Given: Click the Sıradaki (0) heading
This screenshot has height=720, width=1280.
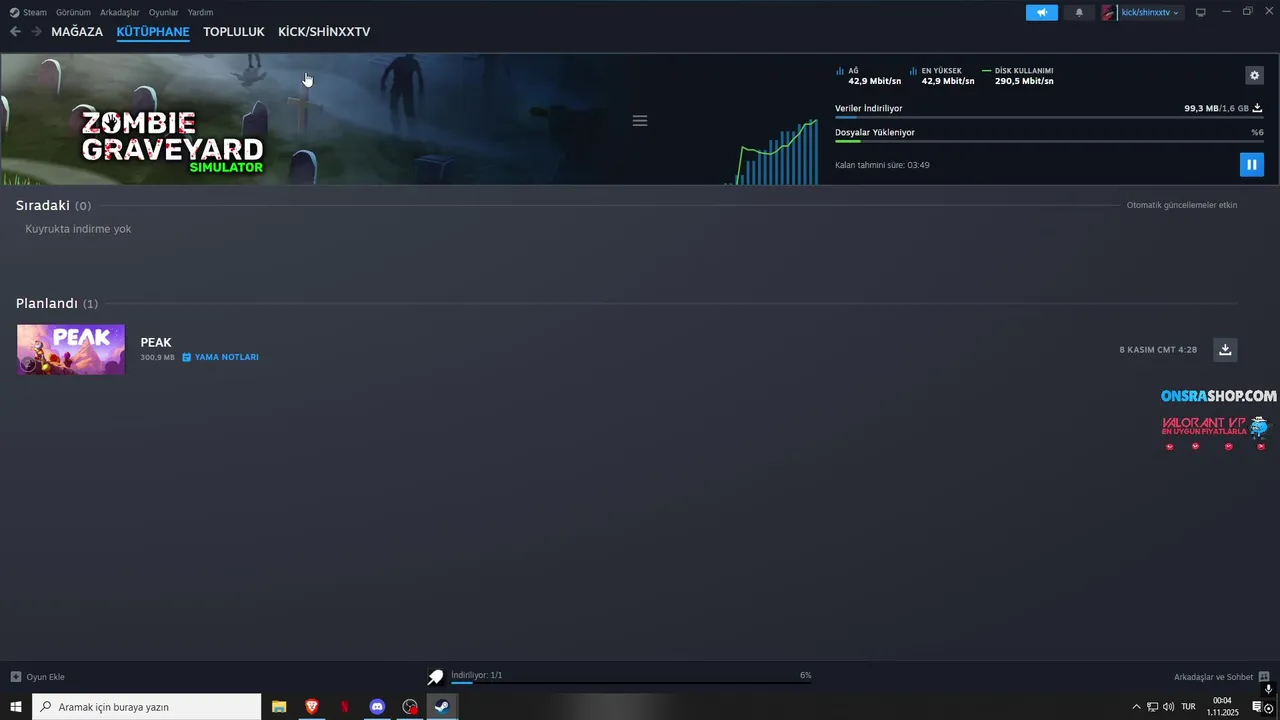Looking at the screenshot, I should tap(53, 205).
